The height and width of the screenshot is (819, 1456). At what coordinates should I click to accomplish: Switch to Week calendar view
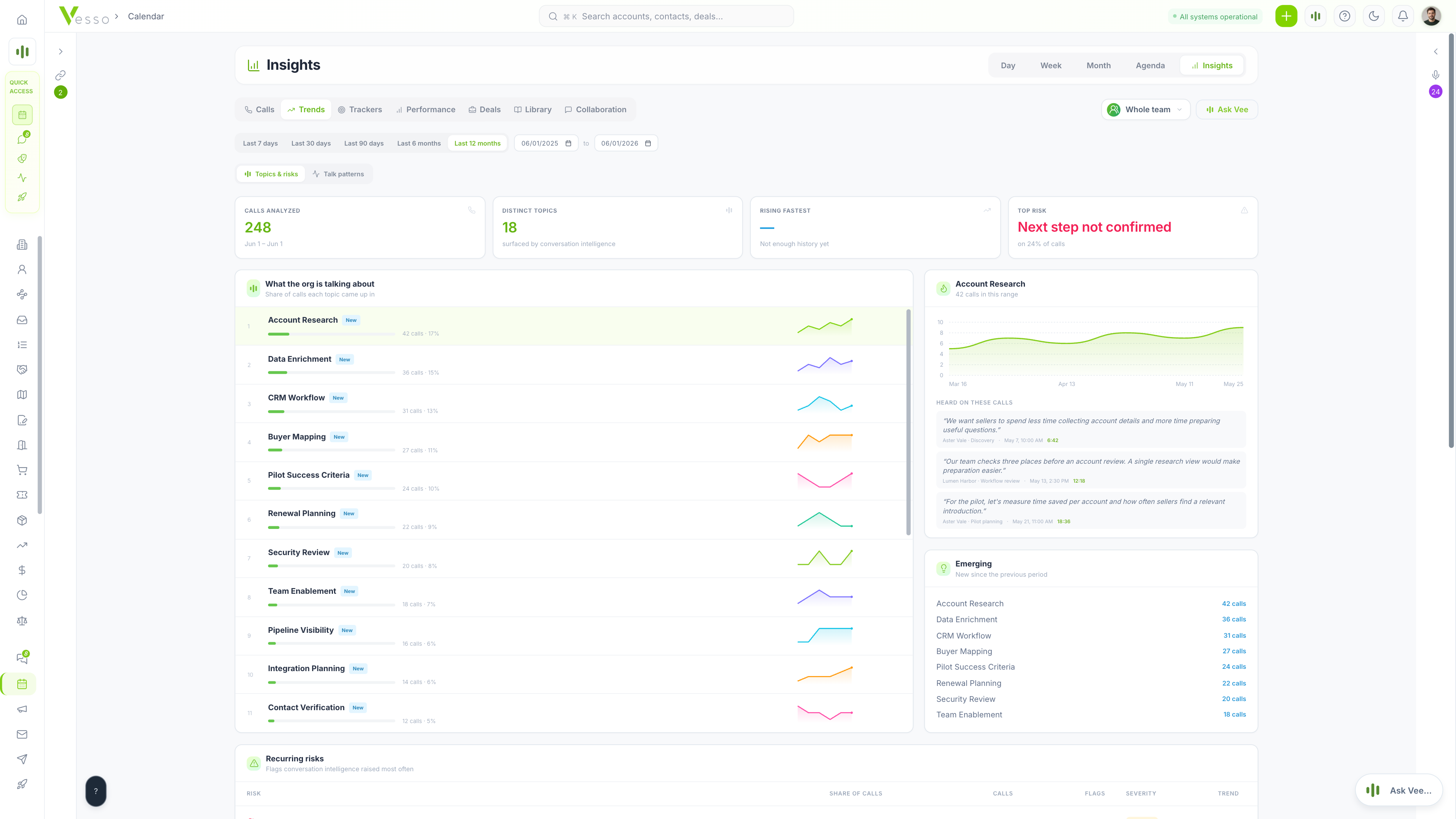1051,66
